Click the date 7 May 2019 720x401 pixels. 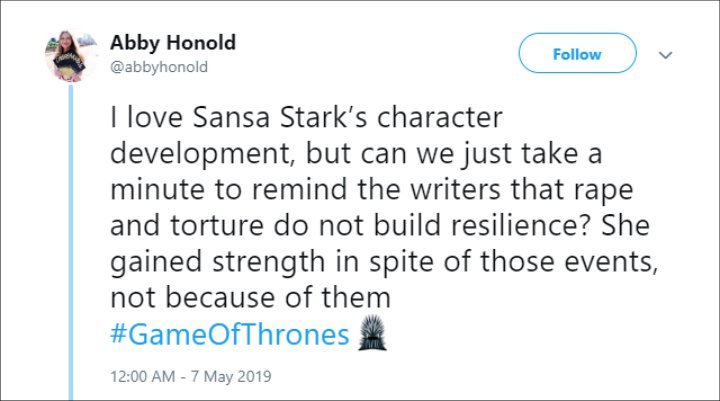[231, 376]
